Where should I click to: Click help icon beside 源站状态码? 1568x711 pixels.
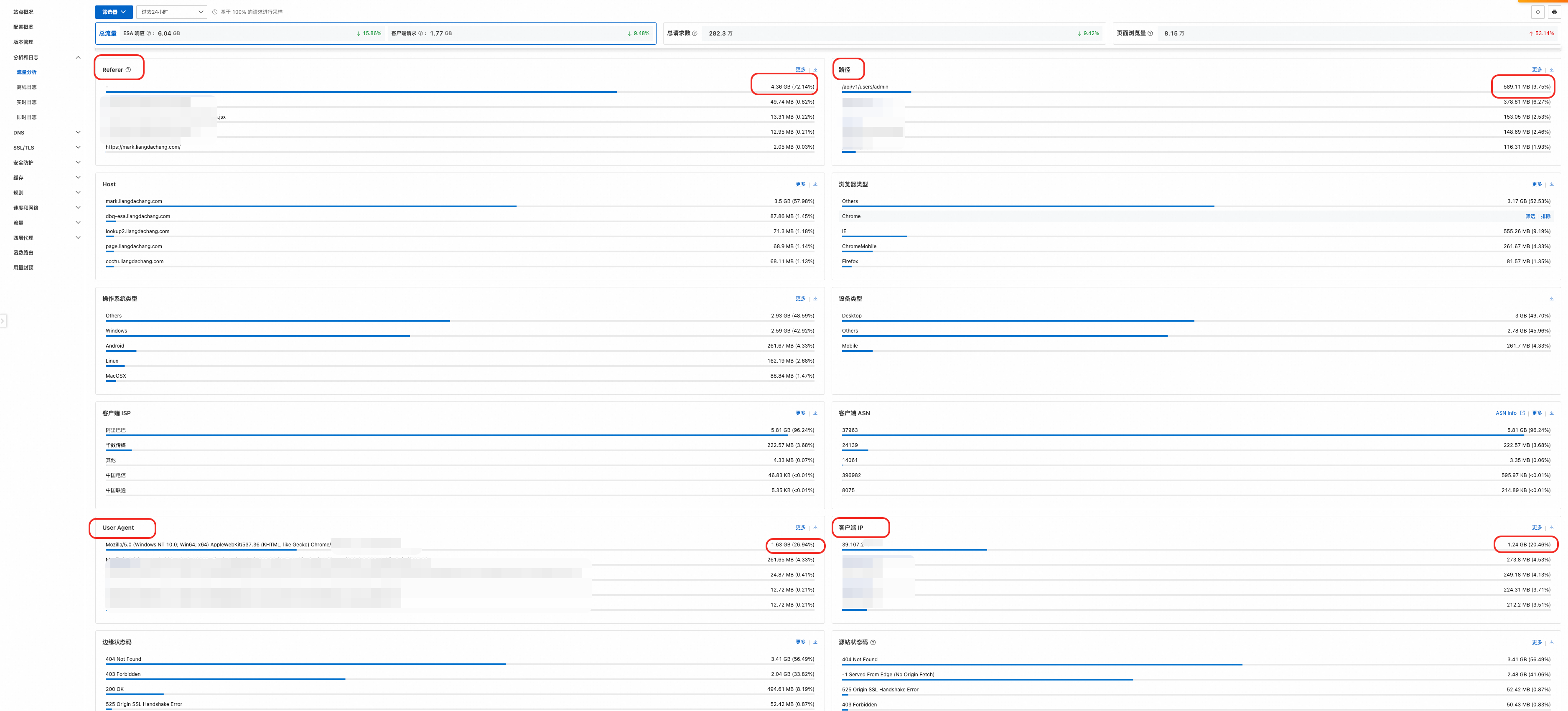point(873,642)
